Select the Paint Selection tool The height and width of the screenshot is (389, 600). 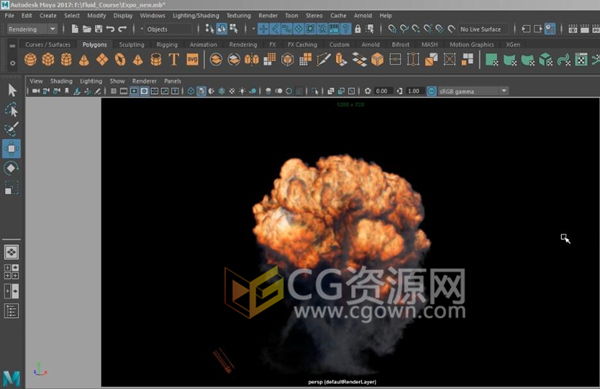click(11, 129)
